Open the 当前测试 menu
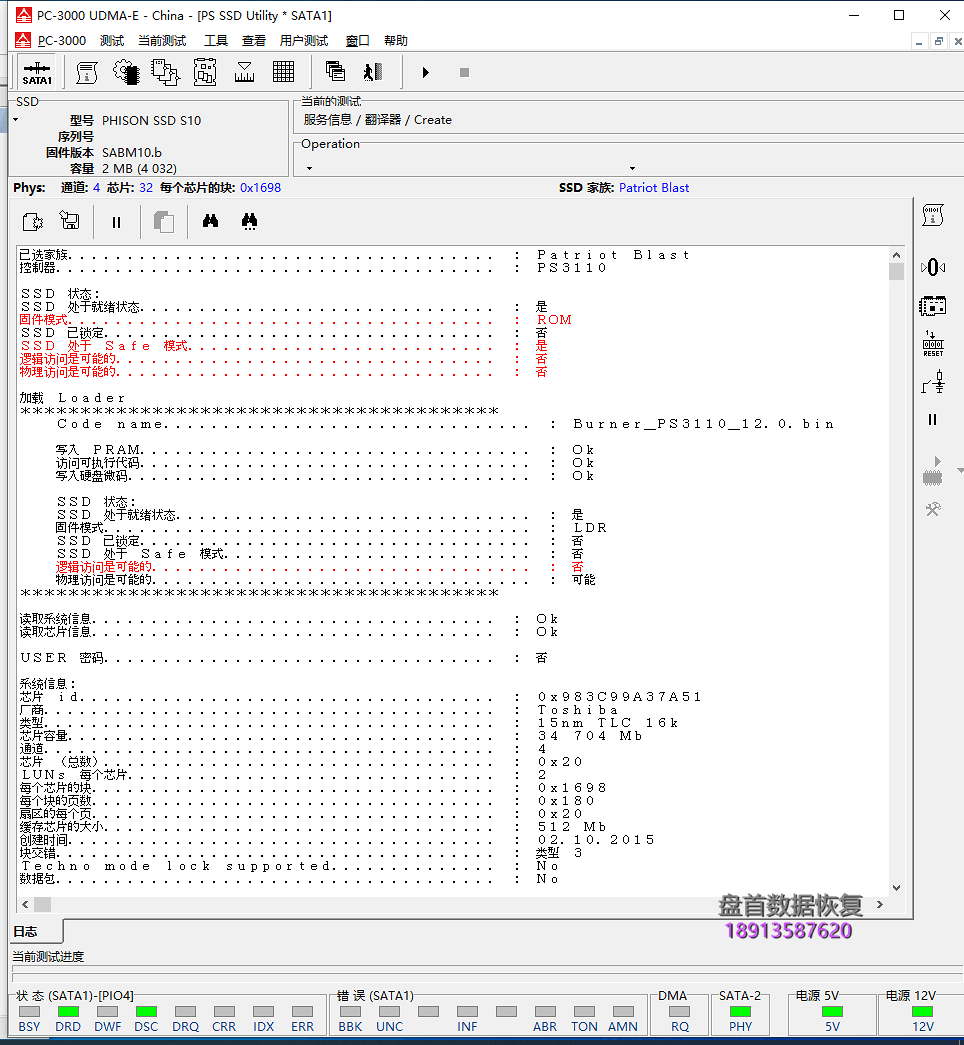The height and width of the screenshot is (1045, 964). click(x=162, y=41)
